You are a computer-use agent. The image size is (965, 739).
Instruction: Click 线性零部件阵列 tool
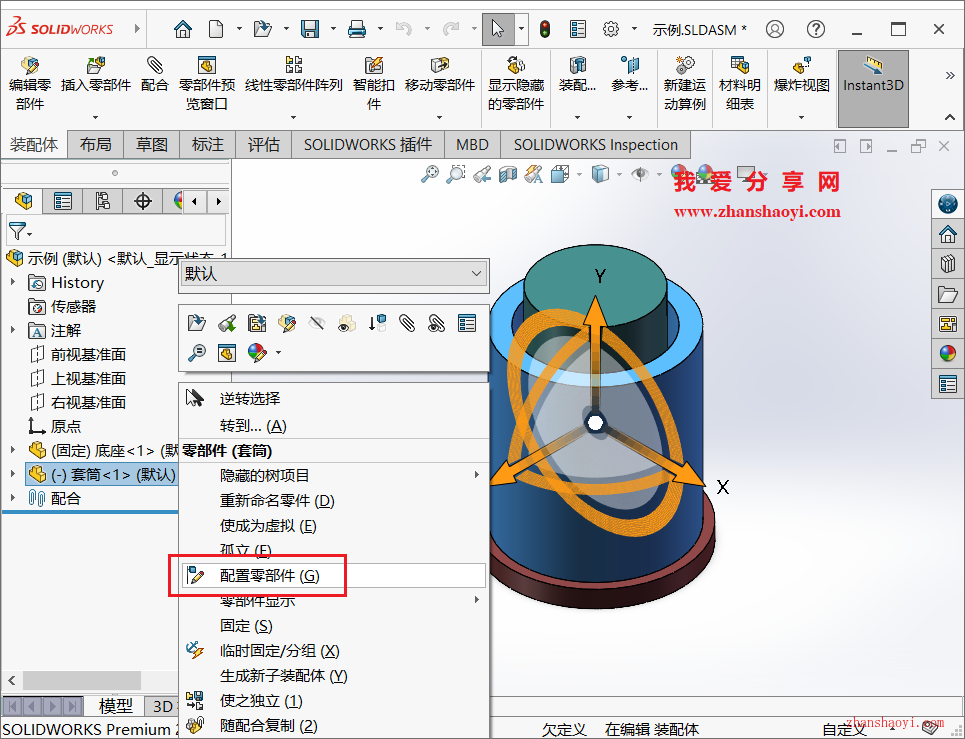[294, 75]
